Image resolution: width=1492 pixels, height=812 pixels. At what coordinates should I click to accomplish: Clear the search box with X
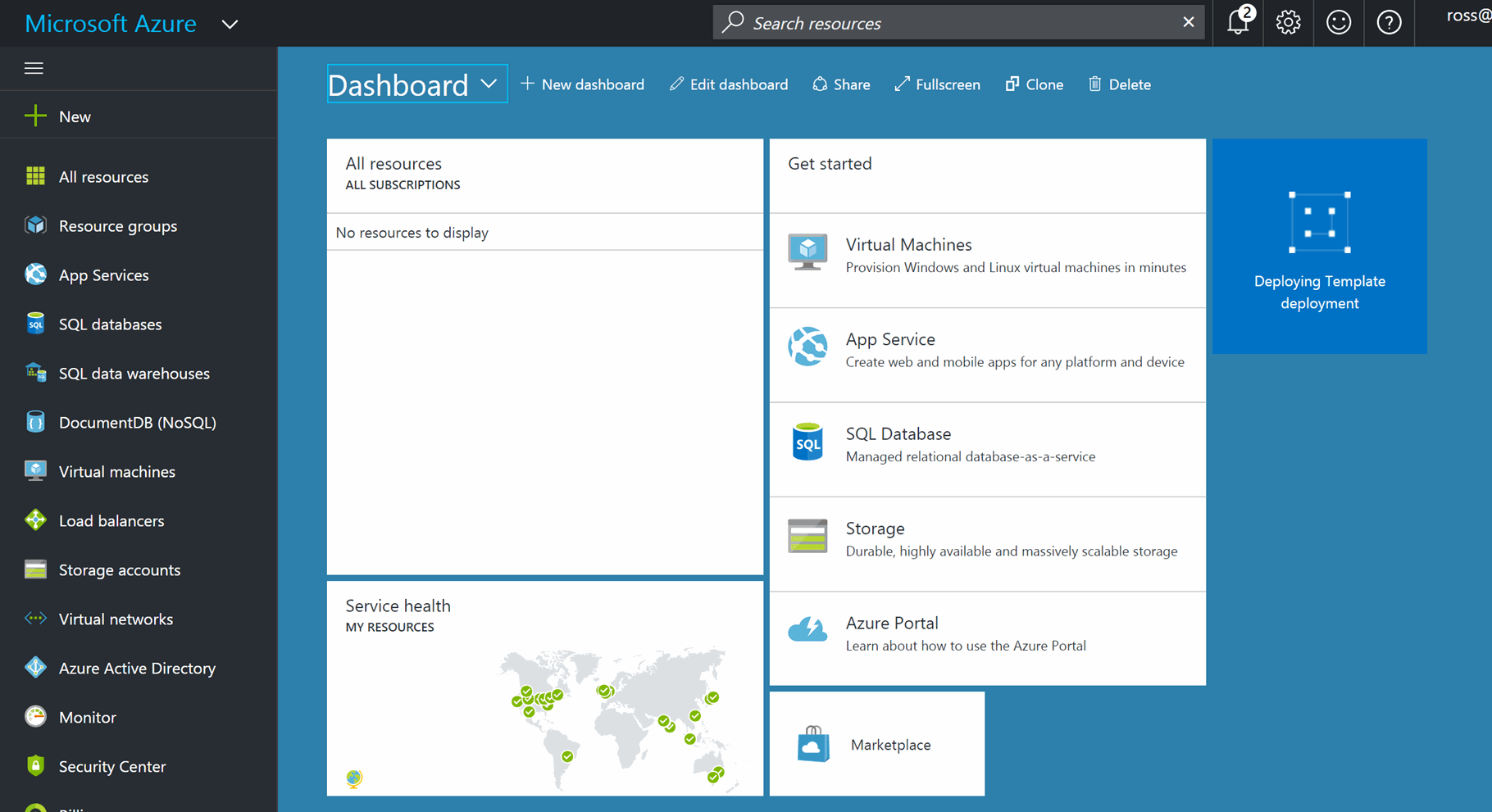click(1188, 22)
